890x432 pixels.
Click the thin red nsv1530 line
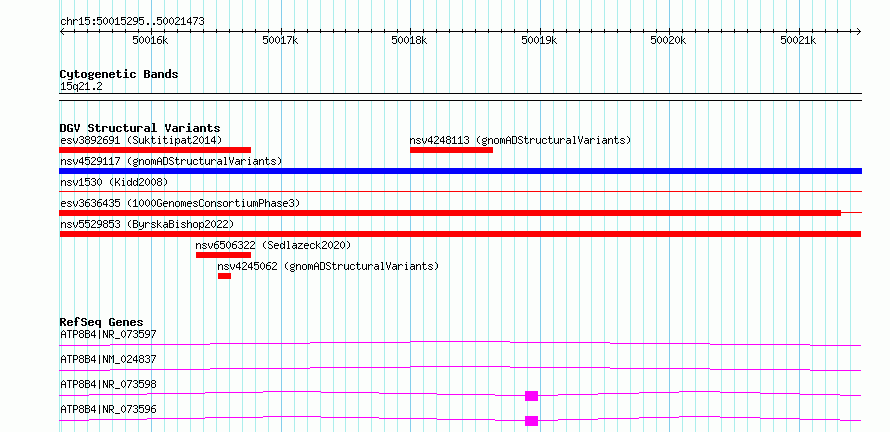tap(460, 192)
